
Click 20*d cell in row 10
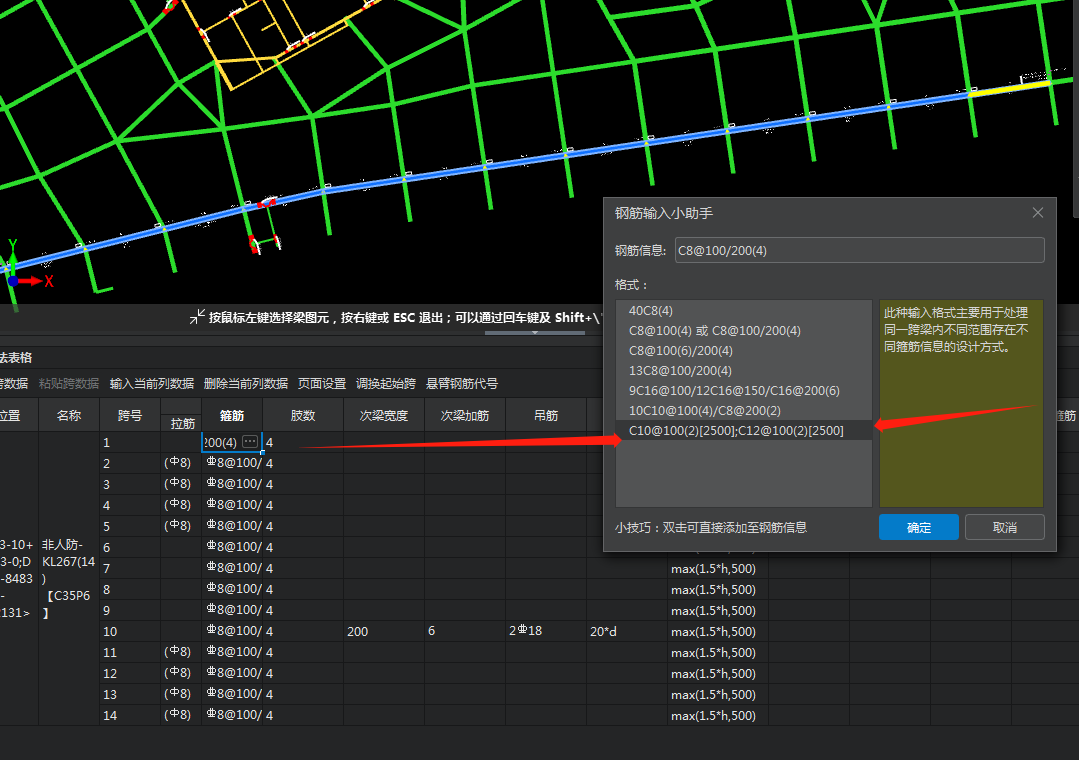[x=626, y=631]
